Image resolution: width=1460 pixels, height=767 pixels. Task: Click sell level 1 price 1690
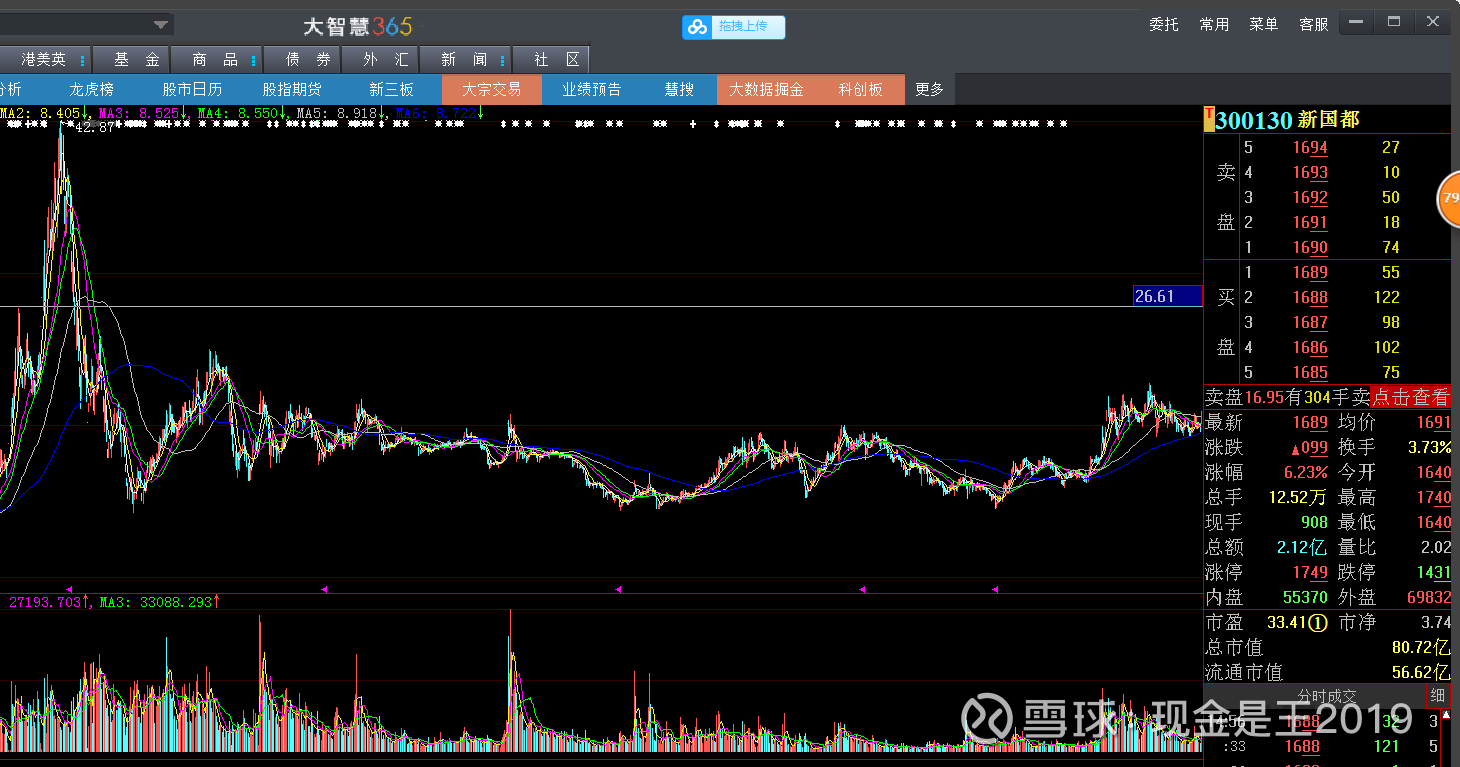1310,247
